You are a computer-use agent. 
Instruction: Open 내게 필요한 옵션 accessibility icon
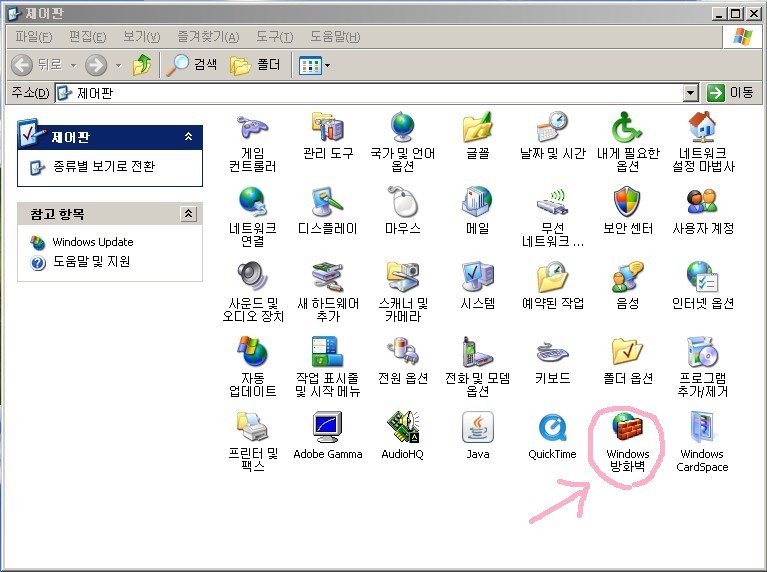coord(627,127)
